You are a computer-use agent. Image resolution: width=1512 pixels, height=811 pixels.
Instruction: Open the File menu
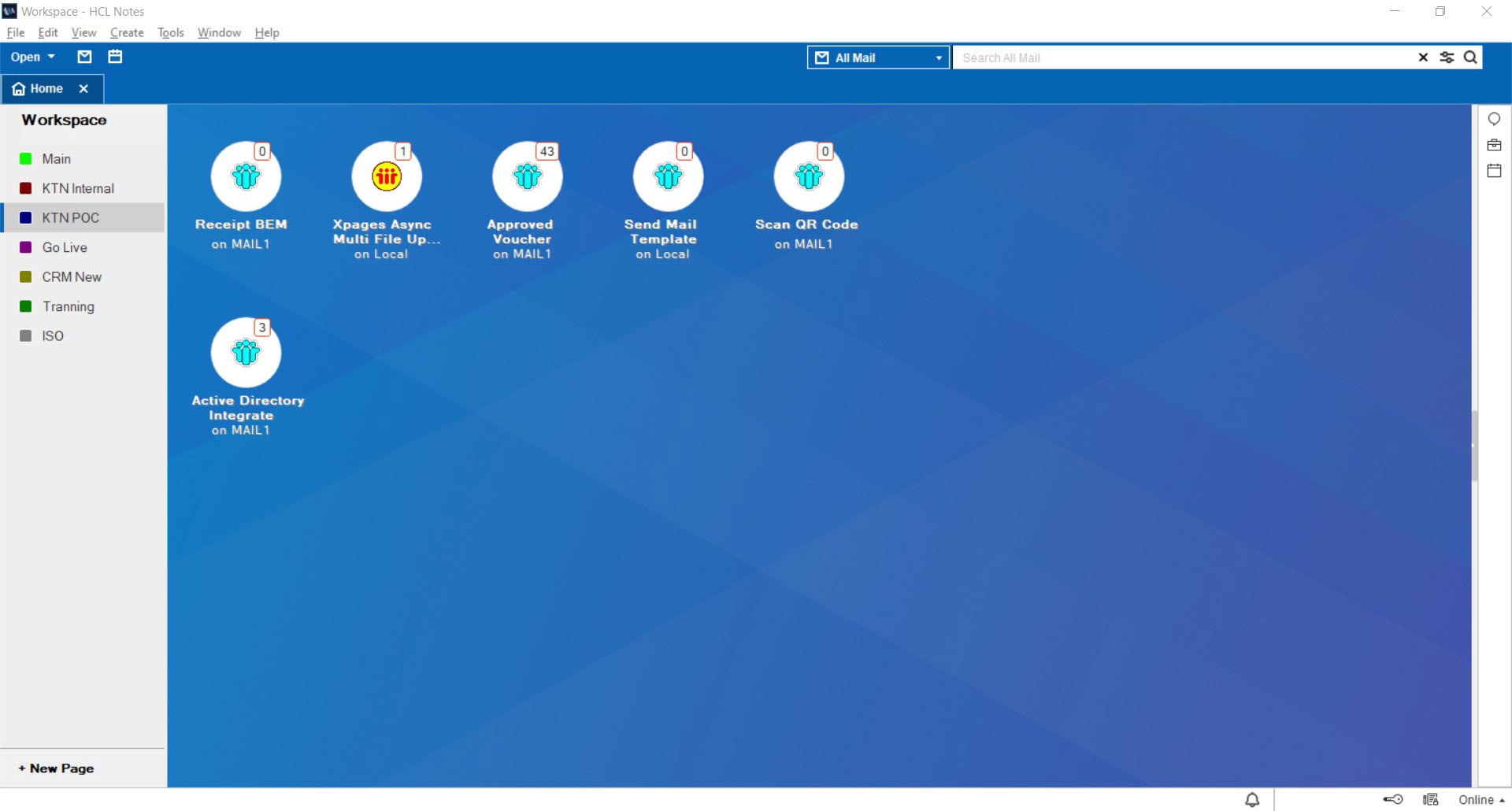(16, 32)
